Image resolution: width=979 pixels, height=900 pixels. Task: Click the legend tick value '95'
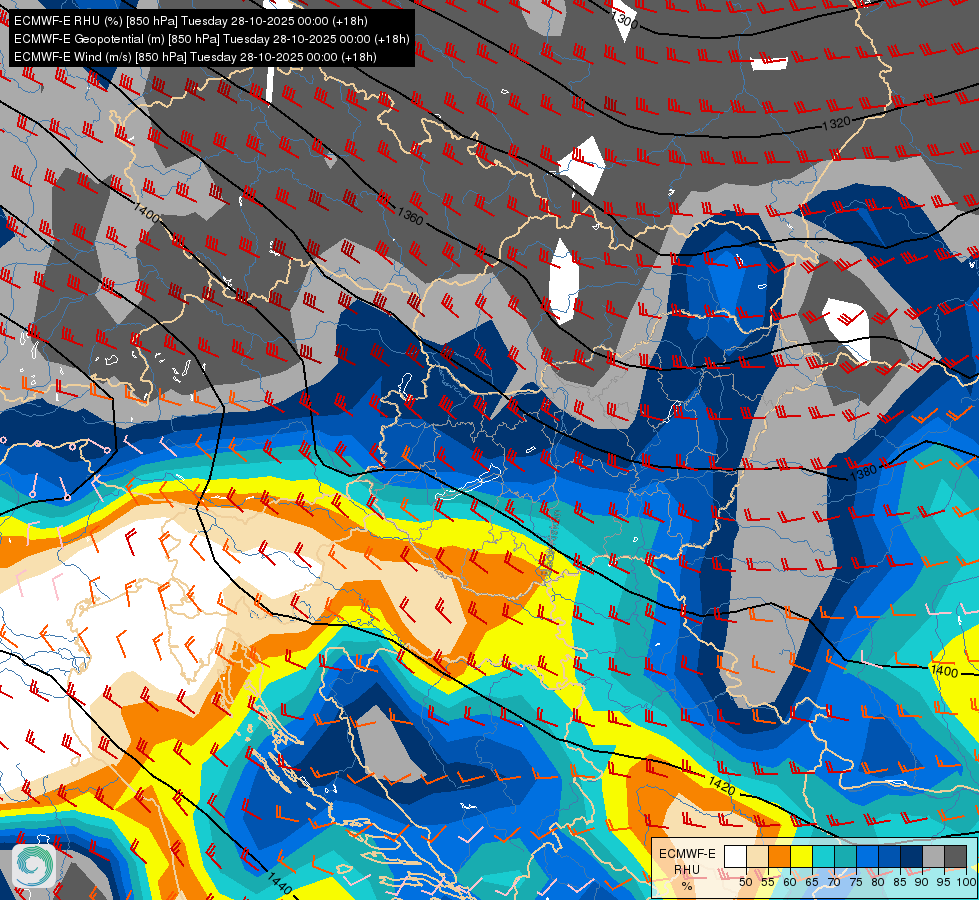[944, 882]
